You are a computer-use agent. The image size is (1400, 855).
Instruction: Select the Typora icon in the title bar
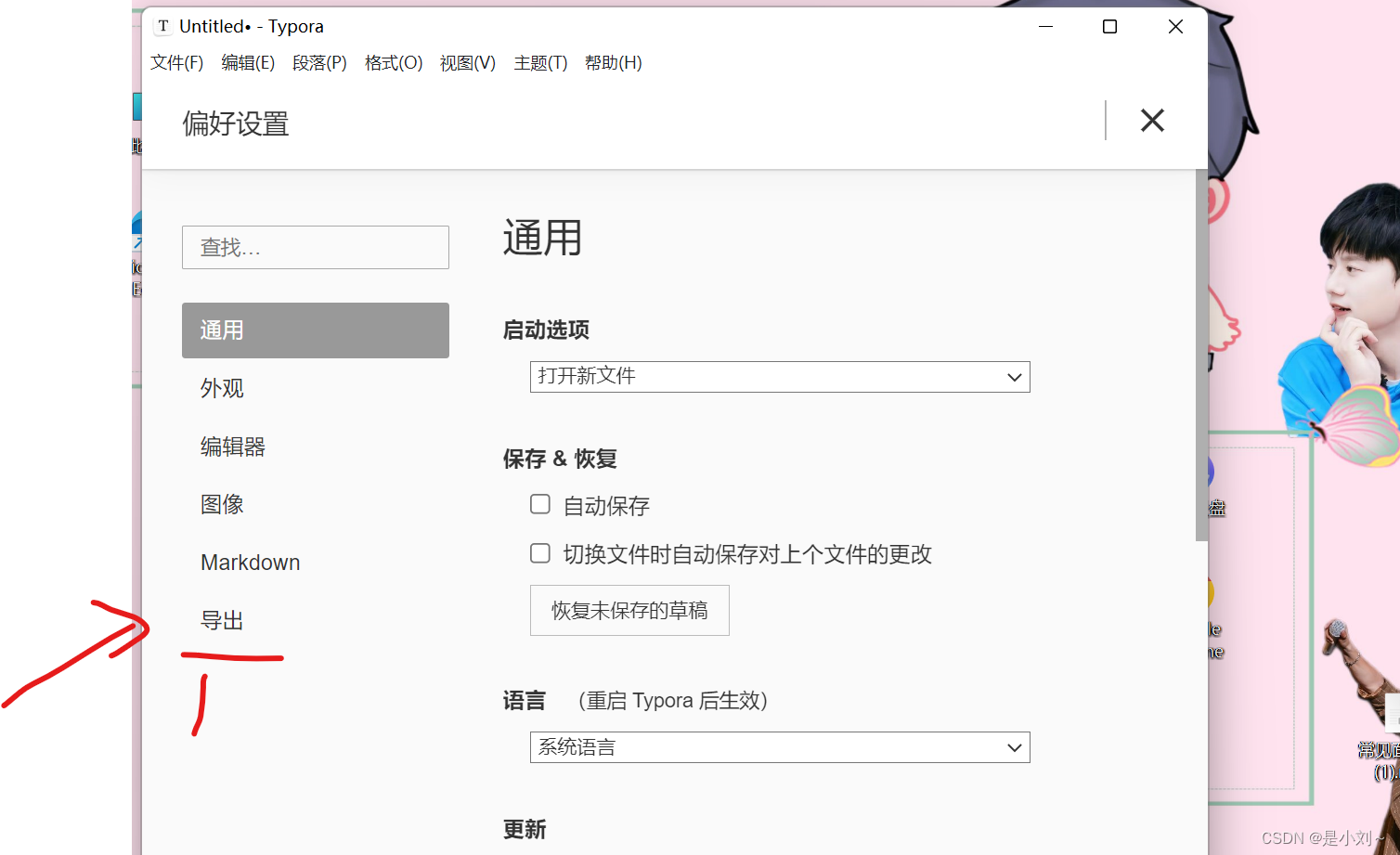click(x=162, y=26)
